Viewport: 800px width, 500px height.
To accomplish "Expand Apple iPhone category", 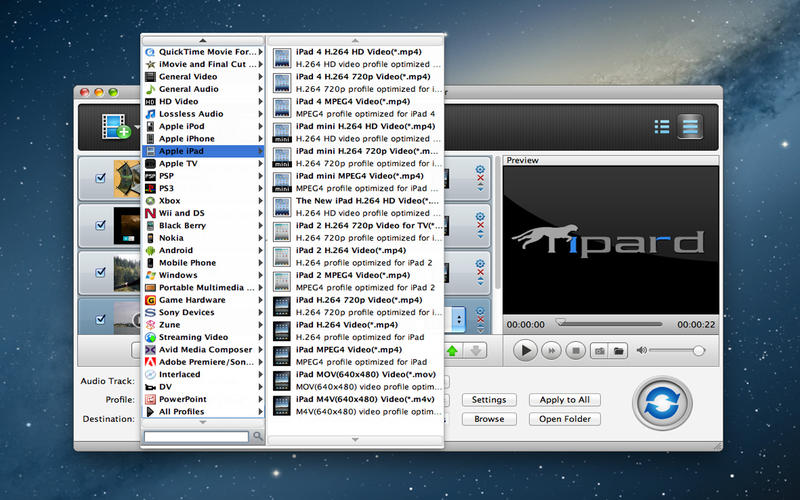I will pos(203,138).
